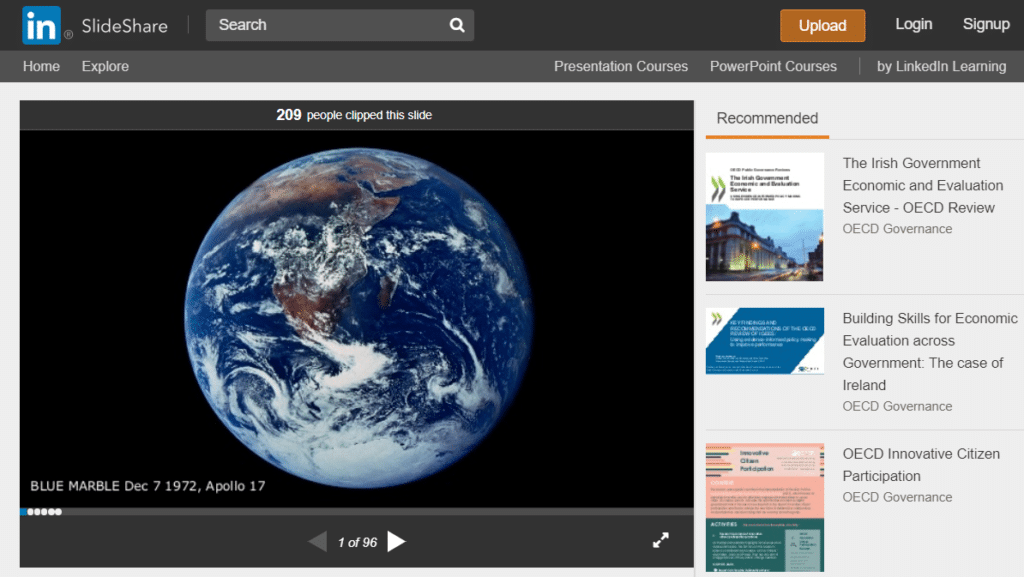This screenshot has width=1024, height=577.
Task: Open the Signup link
Action: click(x=985, y=24)
